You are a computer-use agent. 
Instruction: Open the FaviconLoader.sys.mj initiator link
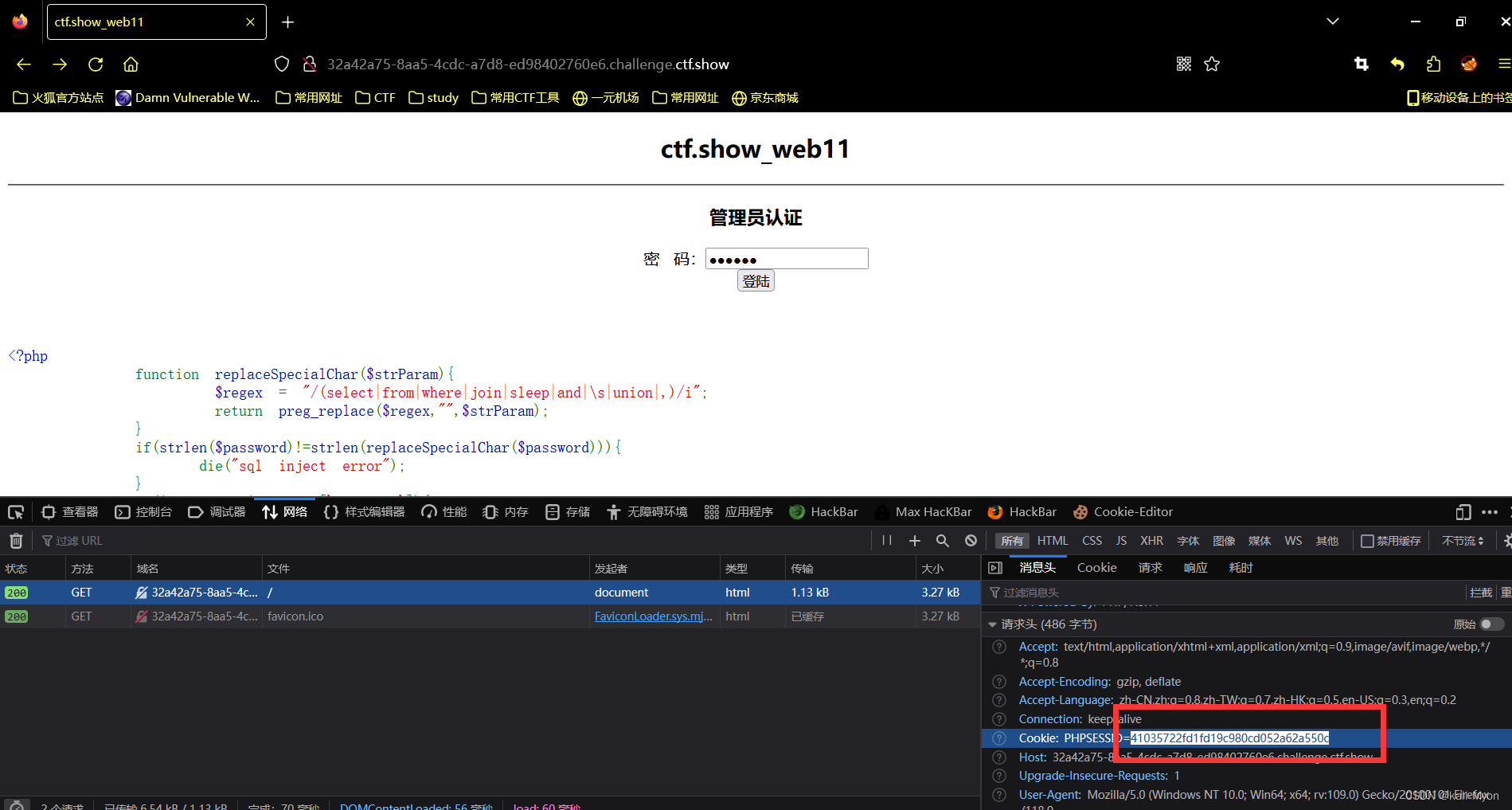pyautogui.click(x=653, y=616)
